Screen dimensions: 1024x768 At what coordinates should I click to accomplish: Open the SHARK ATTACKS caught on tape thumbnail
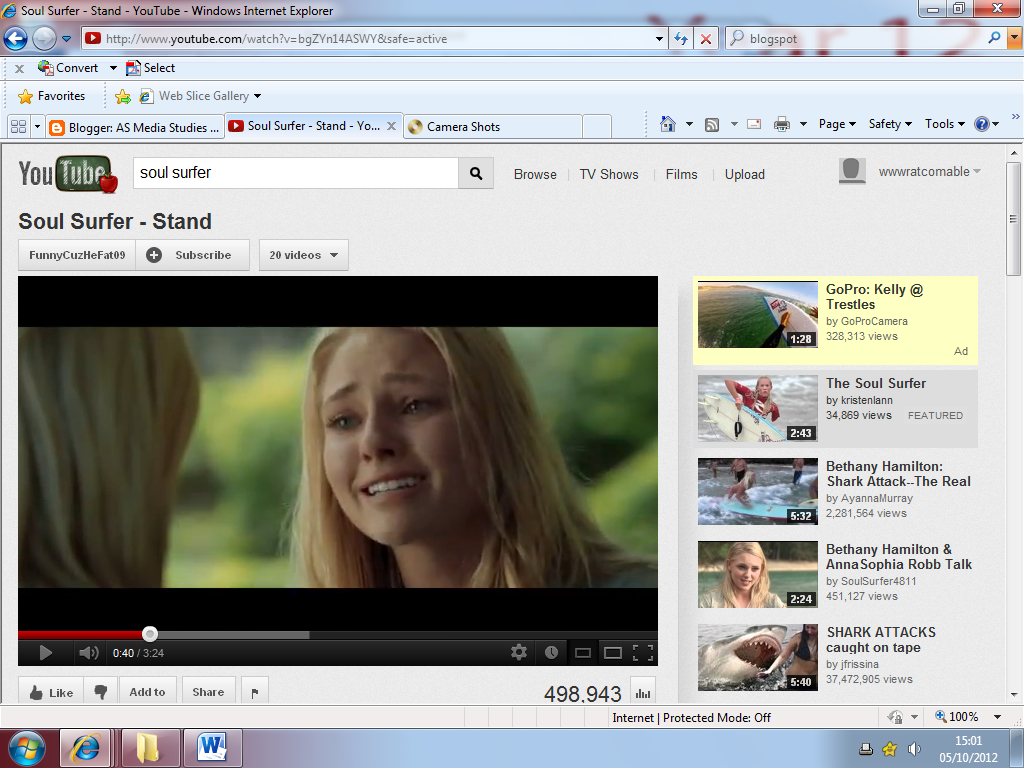click(x=758, y=658)
